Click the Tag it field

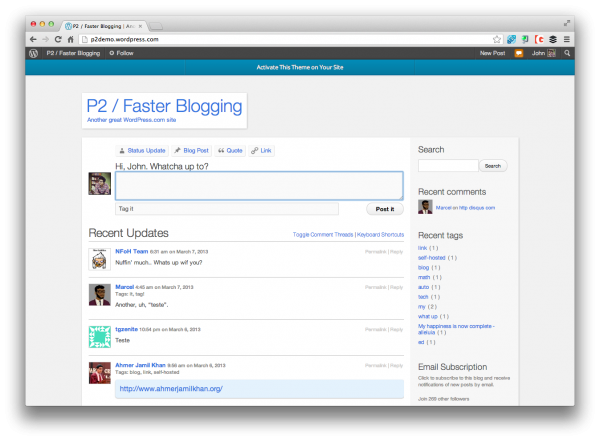pos(227,209)
